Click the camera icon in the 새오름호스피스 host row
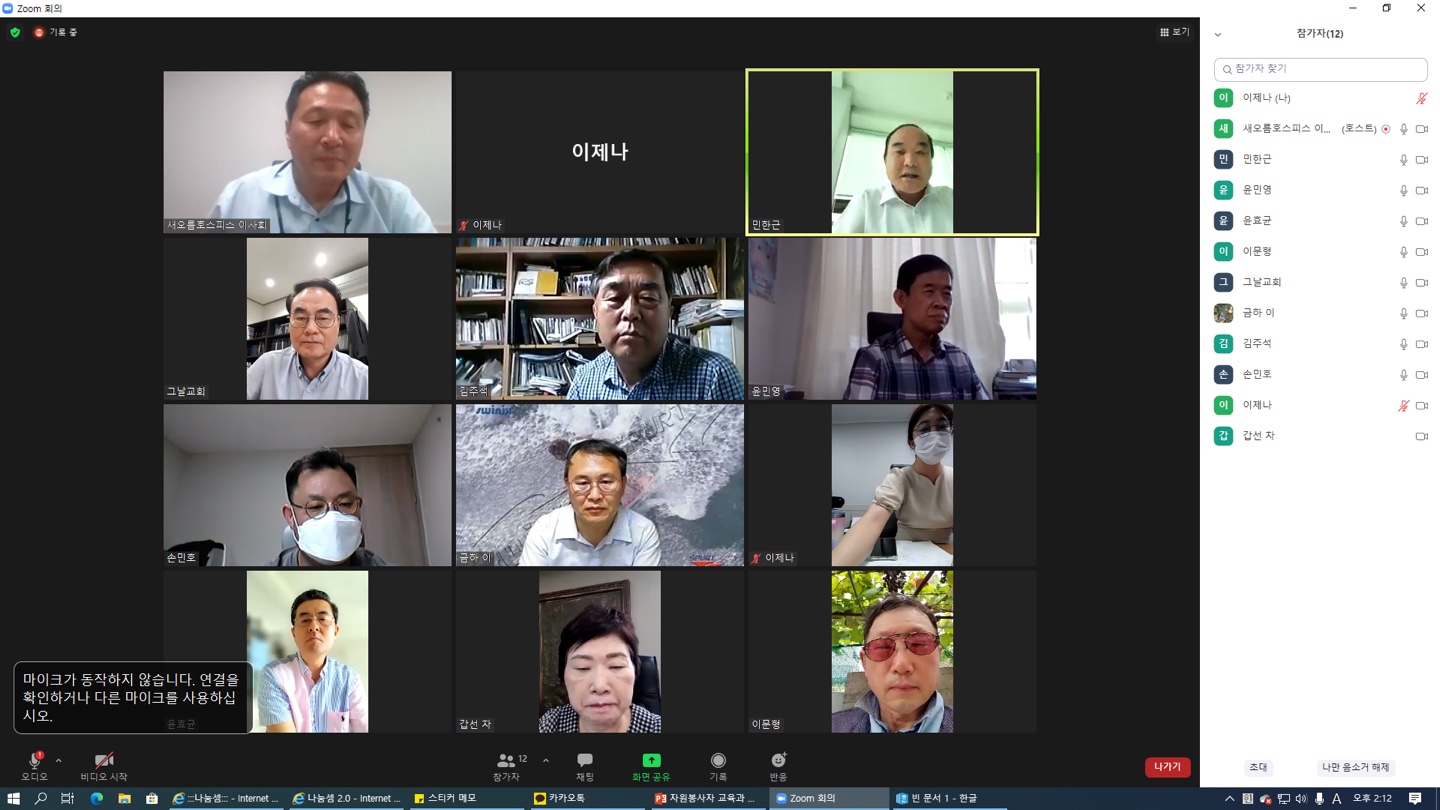The image size is (1440, 810). 1421,129
